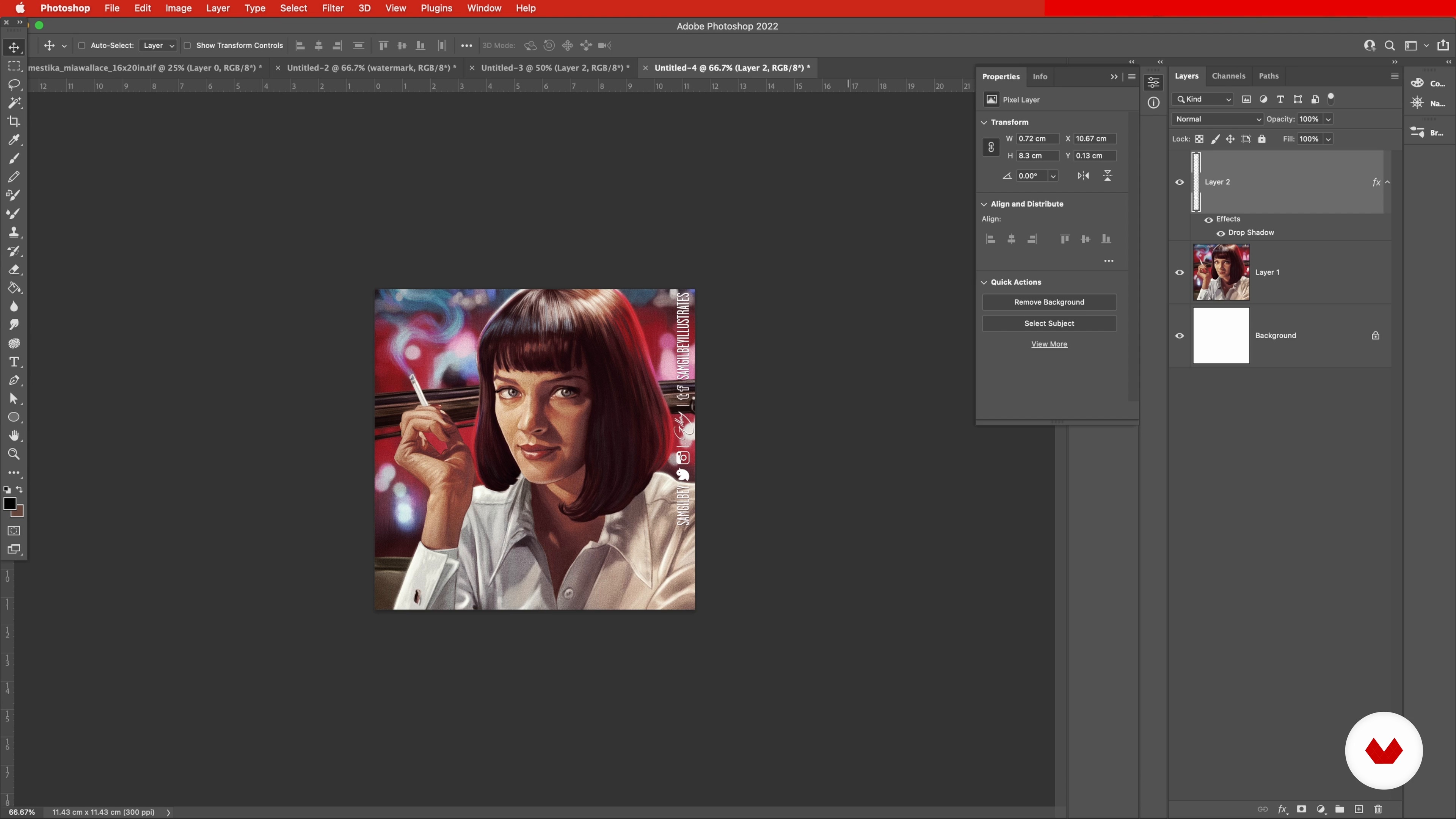Viewport: 1456px width, 819px height.
Task: Click Lock all layer icon
Action: click(1261, 139)
